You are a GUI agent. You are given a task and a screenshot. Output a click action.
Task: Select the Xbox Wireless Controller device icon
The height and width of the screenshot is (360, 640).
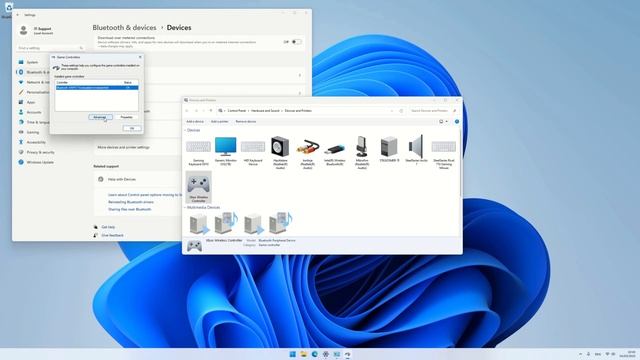coord(198,187)
